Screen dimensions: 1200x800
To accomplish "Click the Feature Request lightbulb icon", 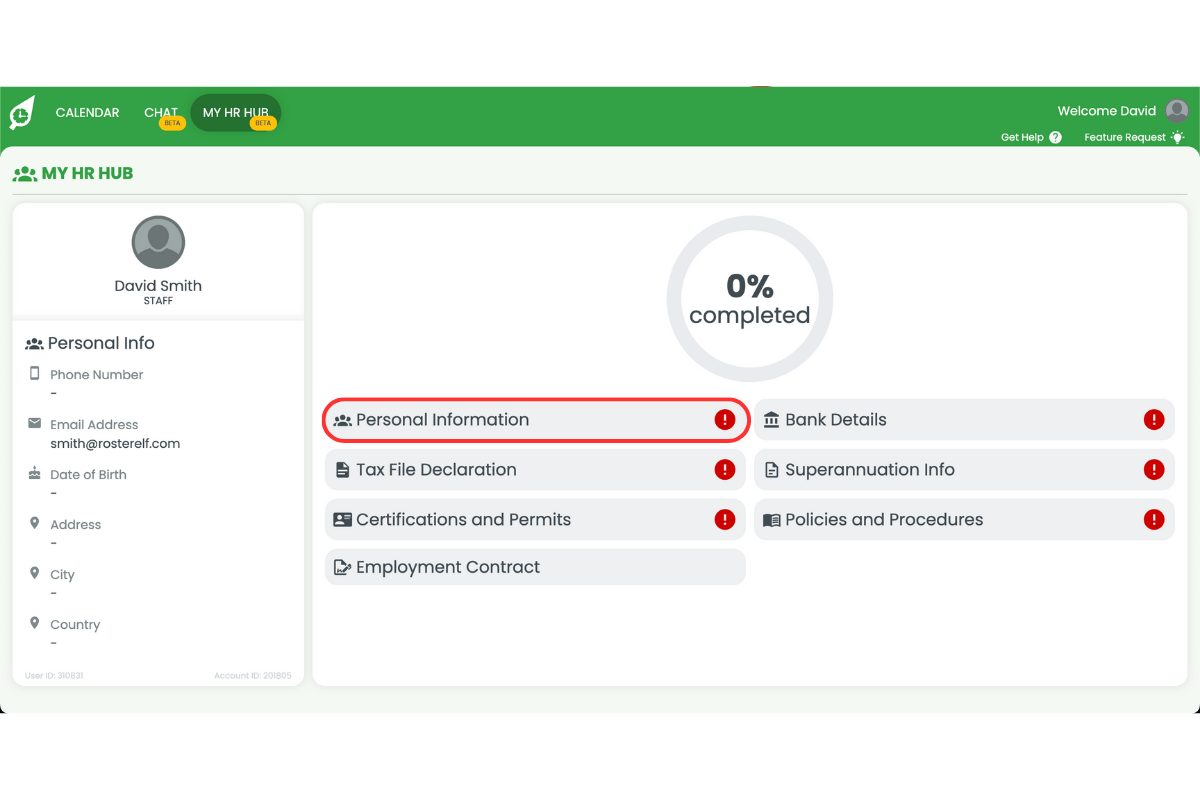I will 1177,137.
